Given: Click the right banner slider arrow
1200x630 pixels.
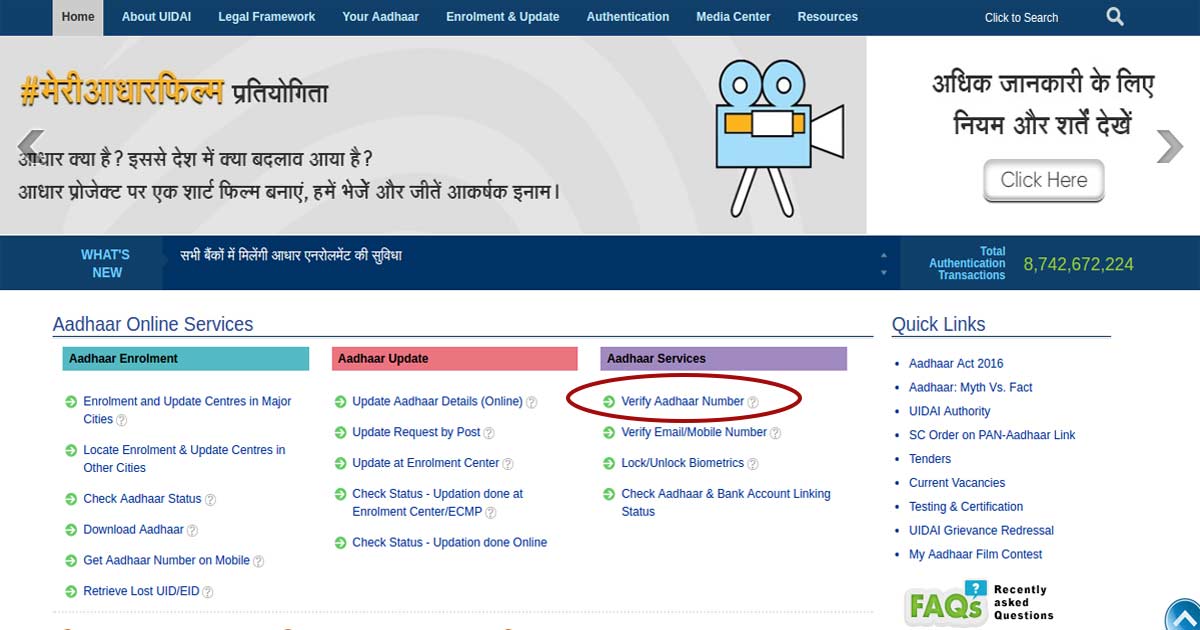Looking at the screenshot, I should click(x=1169, y=146).
